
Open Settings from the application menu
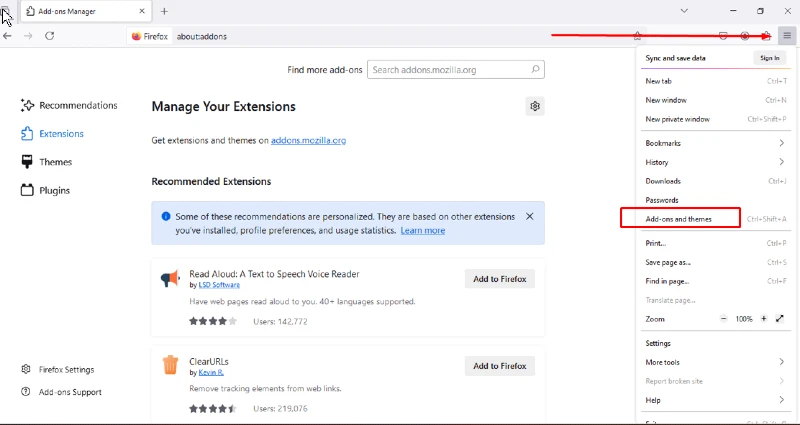pyautogui.click(x=714, y=343)
